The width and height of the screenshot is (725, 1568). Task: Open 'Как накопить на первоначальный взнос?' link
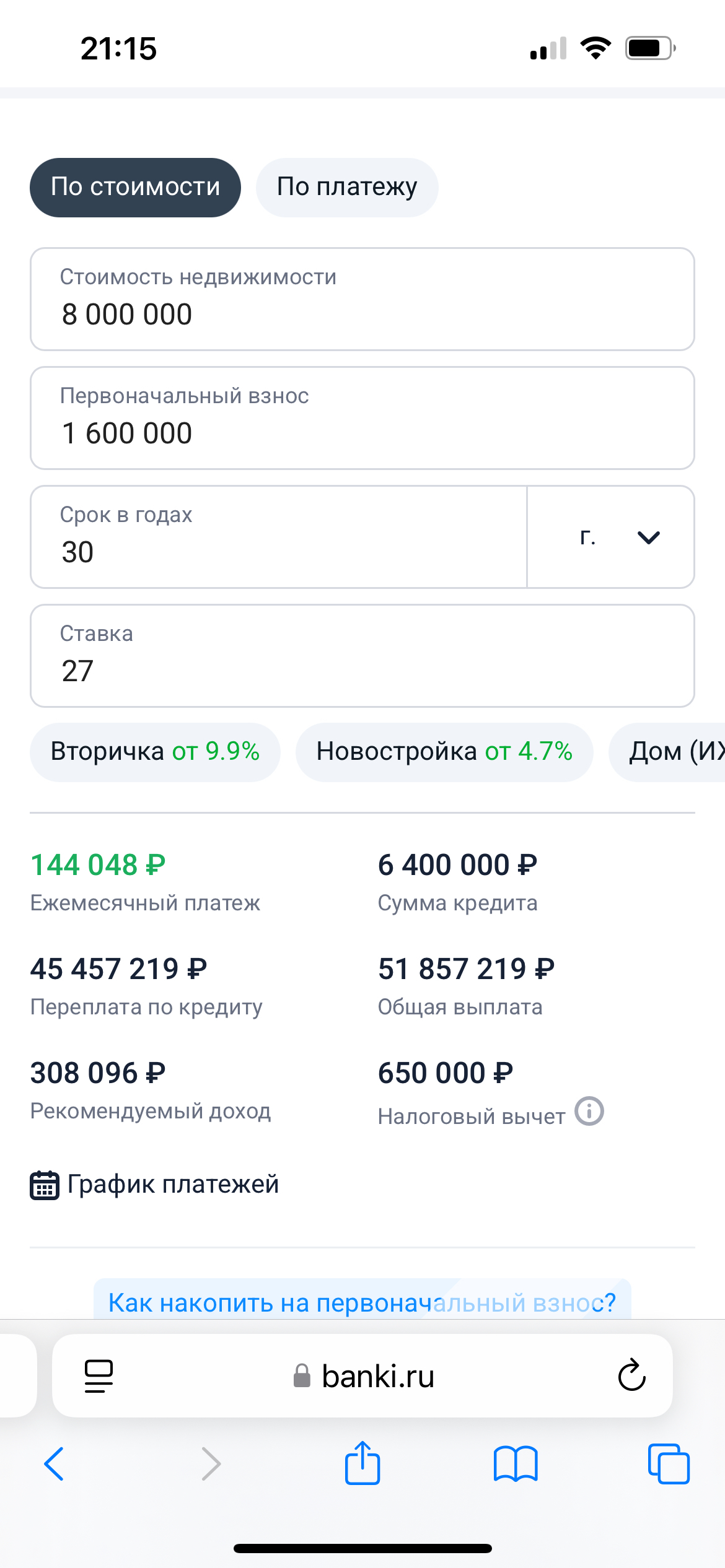tap(362, 1302)
